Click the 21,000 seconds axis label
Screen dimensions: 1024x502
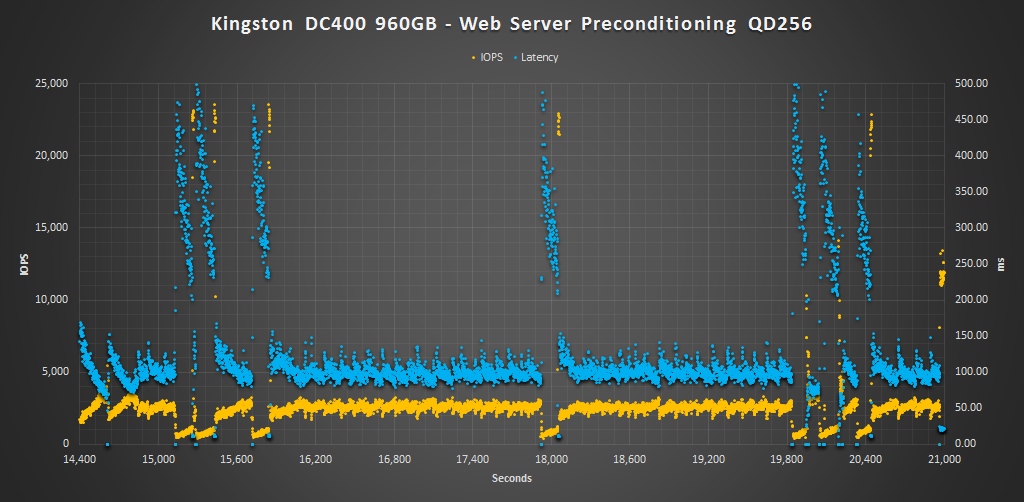click(944, 458)
